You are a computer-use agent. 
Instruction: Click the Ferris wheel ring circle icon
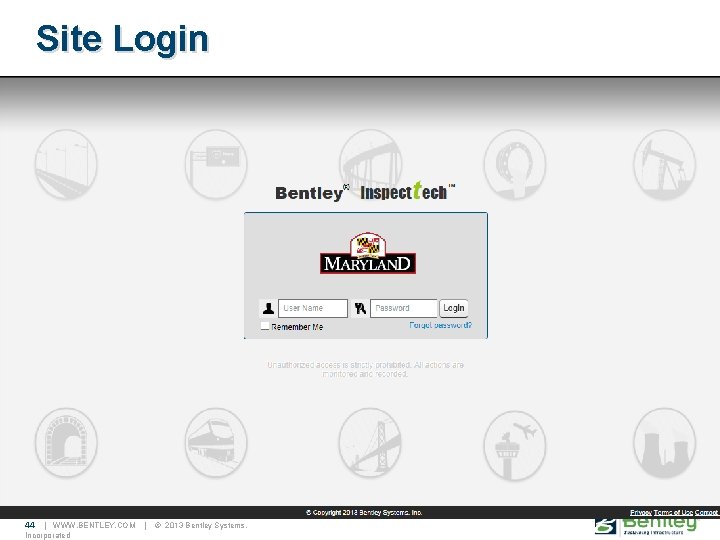tap(515, 164)
